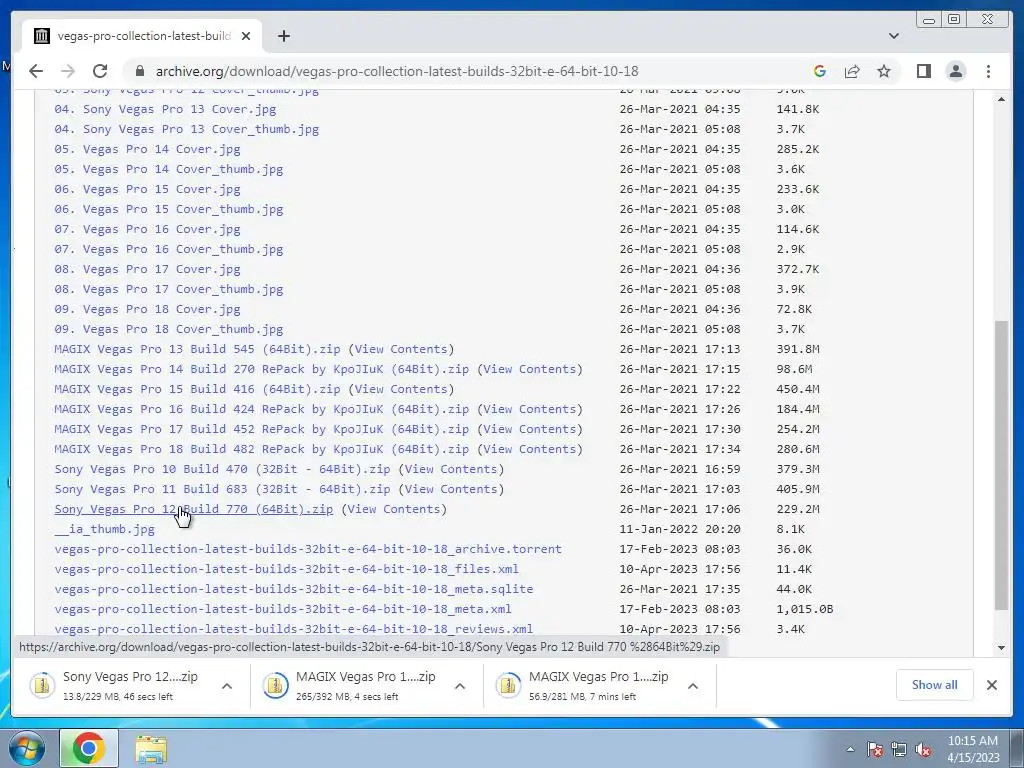
Task: Open the _meta.xml link
Action: click(283, 609)
